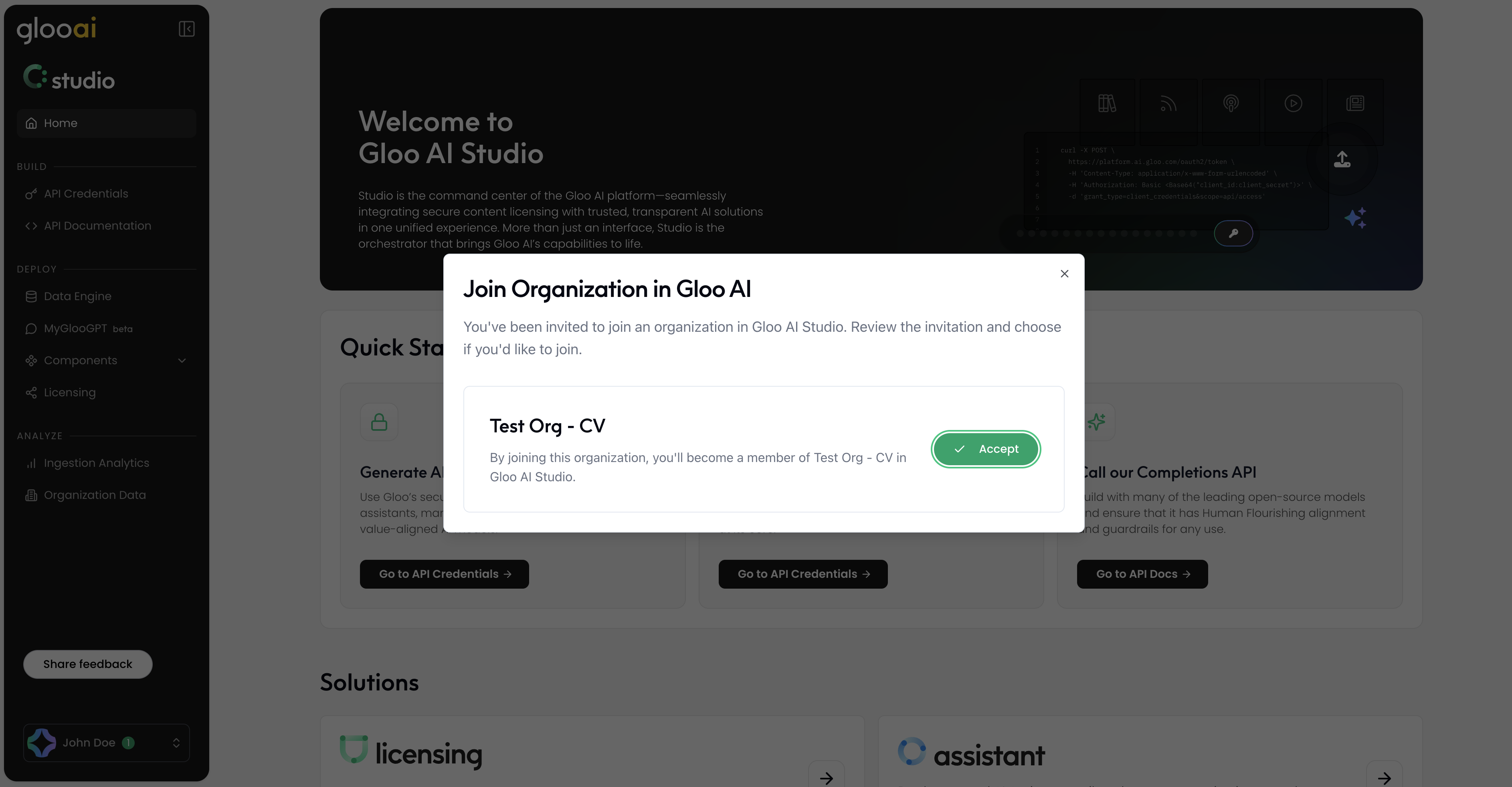Click the sparkle icon in Completions card
1512x787 pixels.
pyautogui.click(x=1096, y=422)
